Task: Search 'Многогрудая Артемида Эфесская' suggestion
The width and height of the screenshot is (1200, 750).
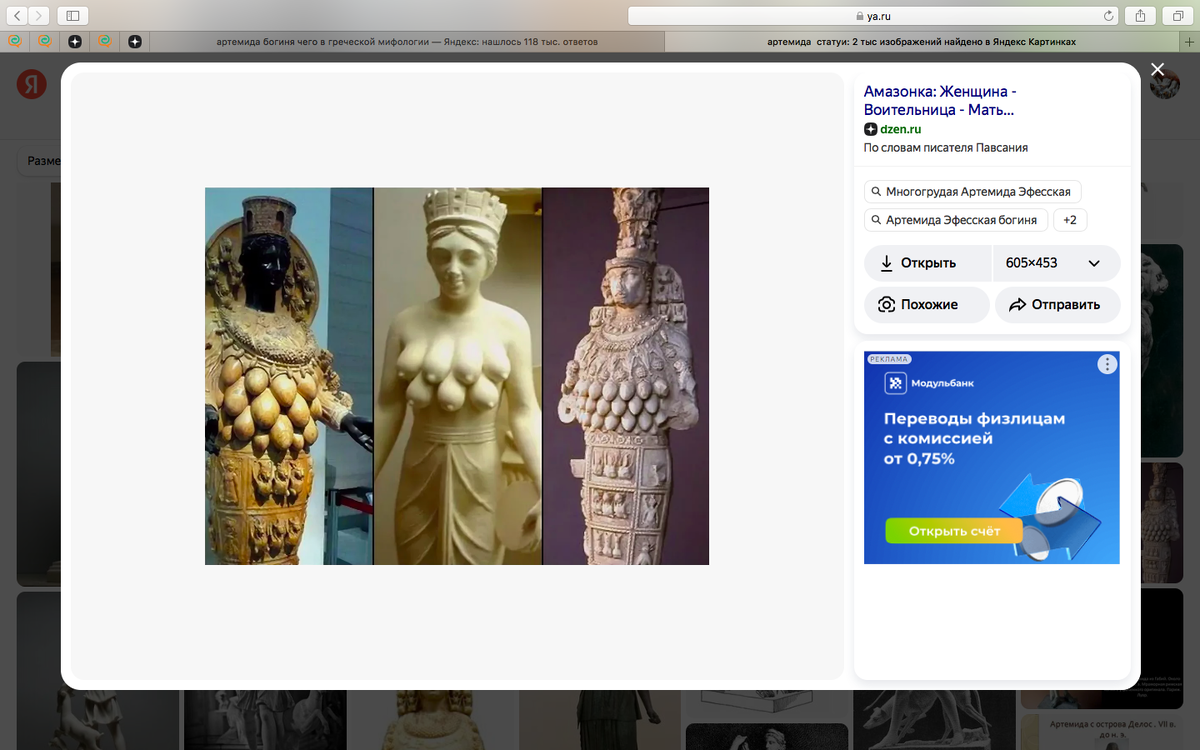Action: [972, 191]
